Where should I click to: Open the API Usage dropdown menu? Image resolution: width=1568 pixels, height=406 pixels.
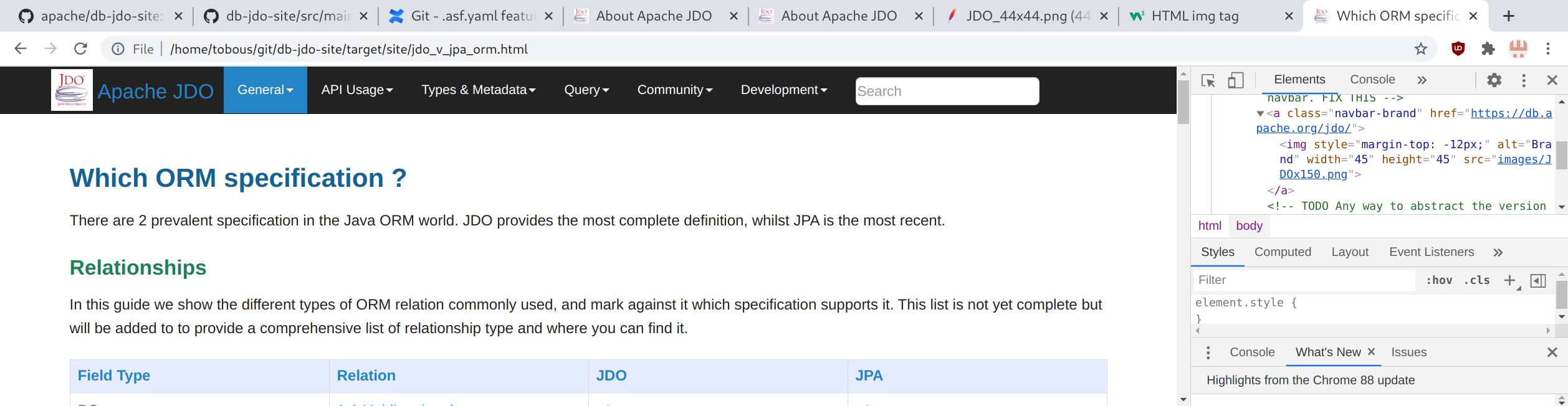(x=357, y=90)
